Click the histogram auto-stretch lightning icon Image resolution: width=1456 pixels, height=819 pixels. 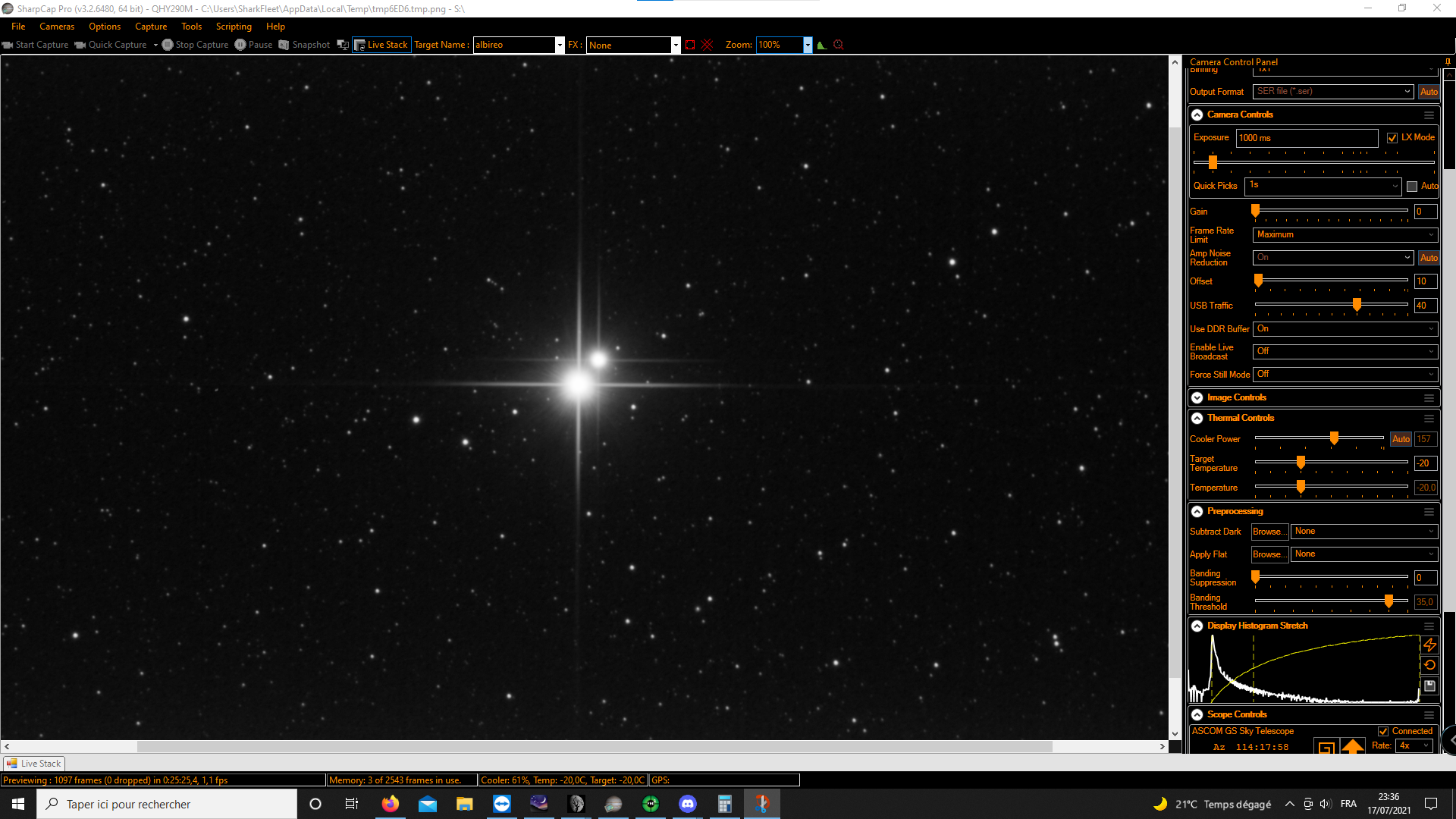coord(1429,645)
